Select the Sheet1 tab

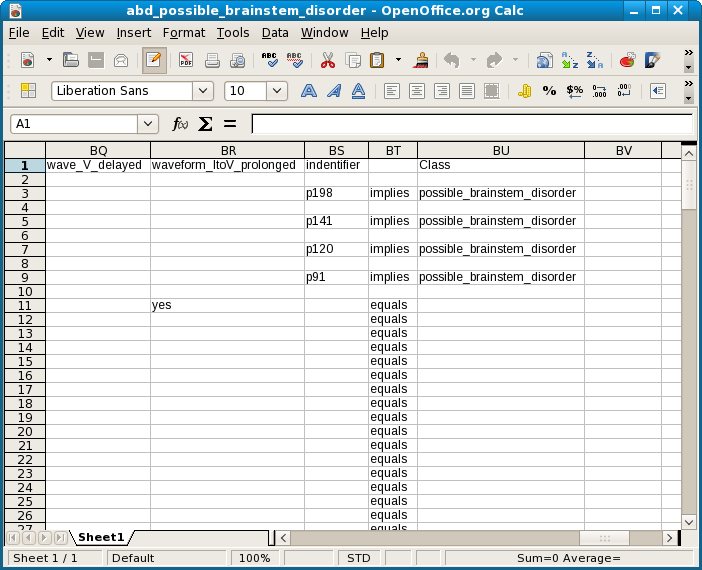click(100, 537)
